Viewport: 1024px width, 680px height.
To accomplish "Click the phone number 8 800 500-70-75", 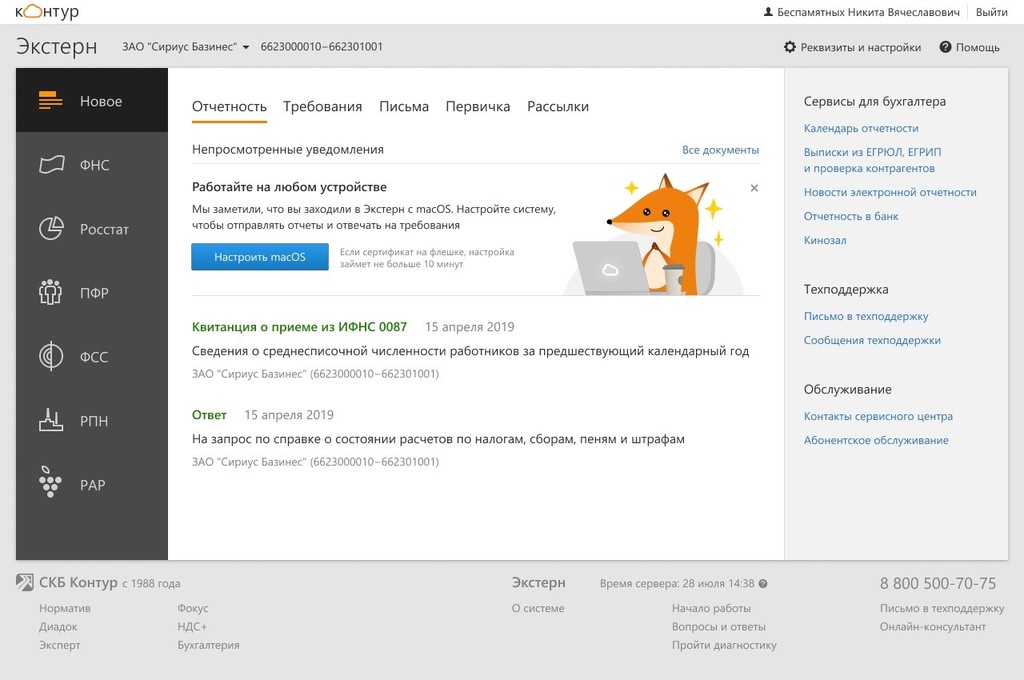I will coord(938,583).
